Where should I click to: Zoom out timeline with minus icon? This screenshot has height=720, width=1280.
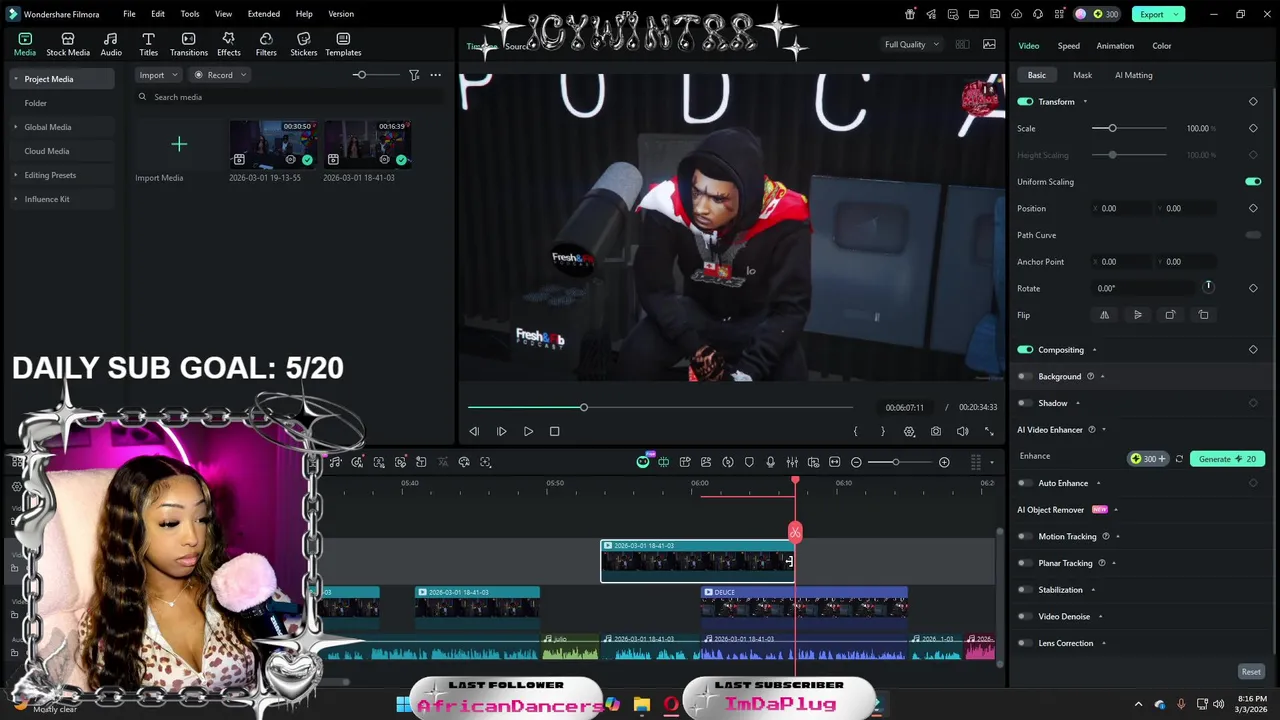[856, 462]
